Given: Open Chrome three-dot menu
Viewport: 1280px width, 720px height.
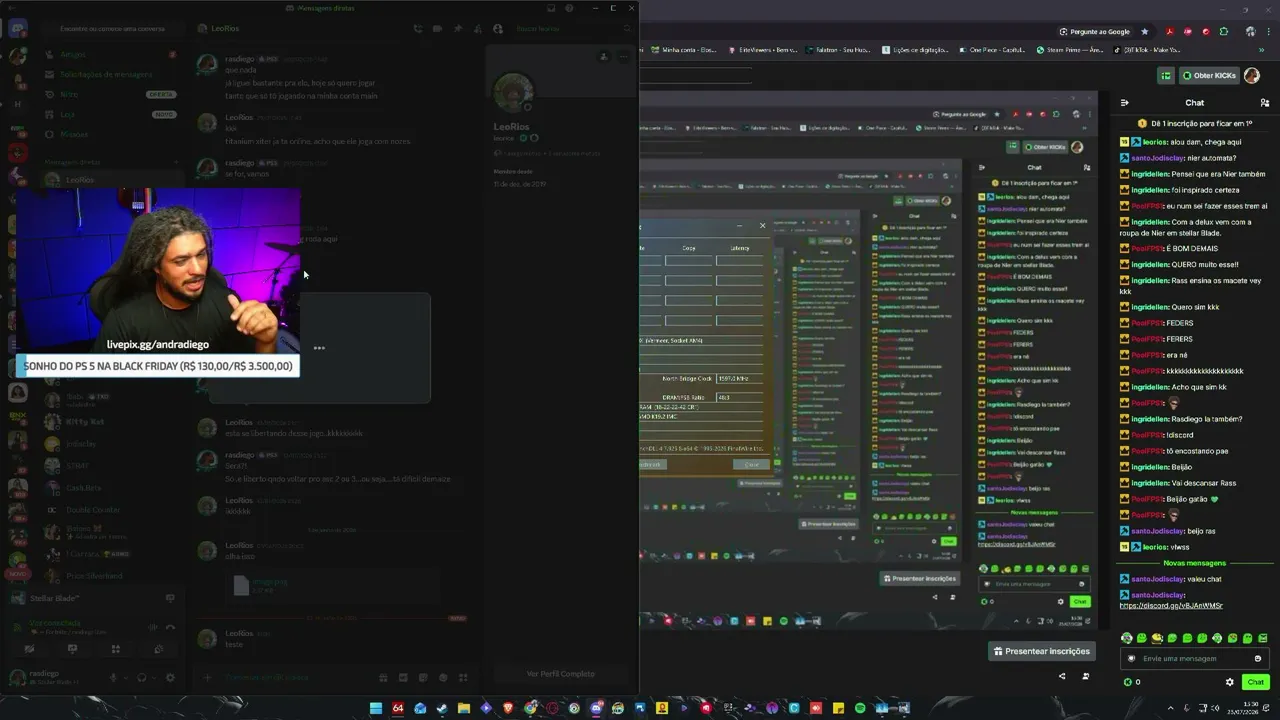Looking at the screenshot, I should pos(1269,31).
